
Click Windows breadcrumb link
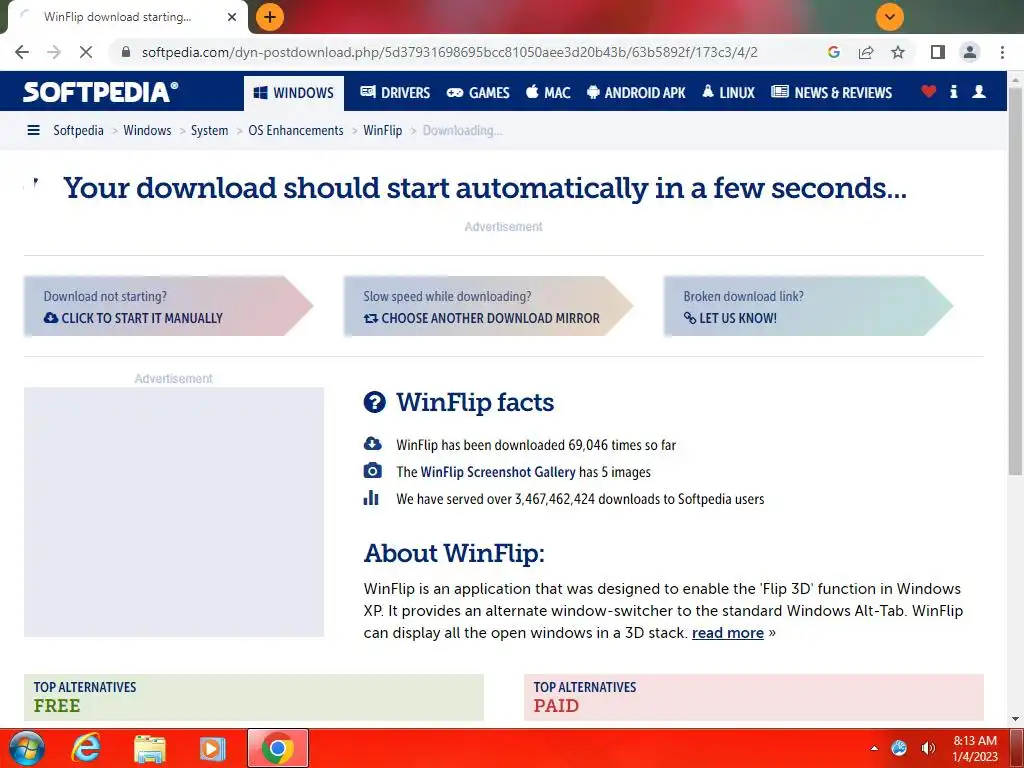tap(147, 131)
